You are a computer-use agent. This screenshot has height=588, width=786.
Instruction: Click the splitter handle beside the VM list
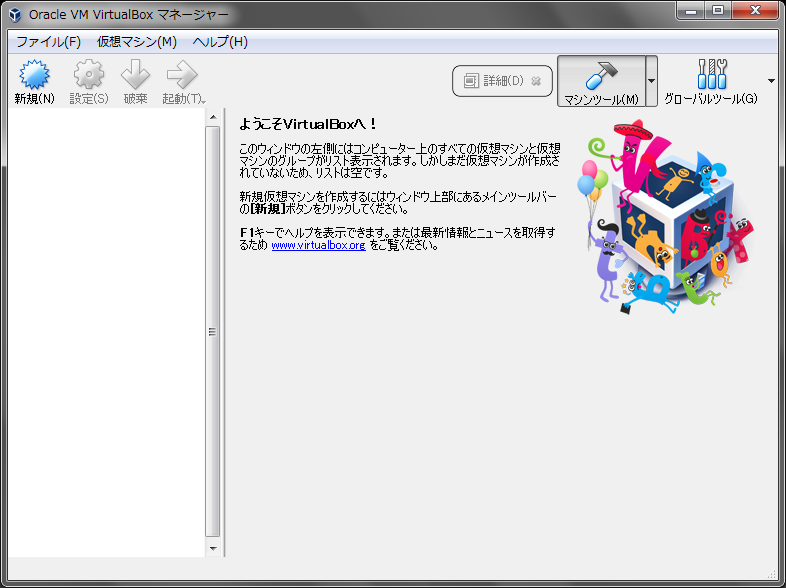click(x=224, y=332)
